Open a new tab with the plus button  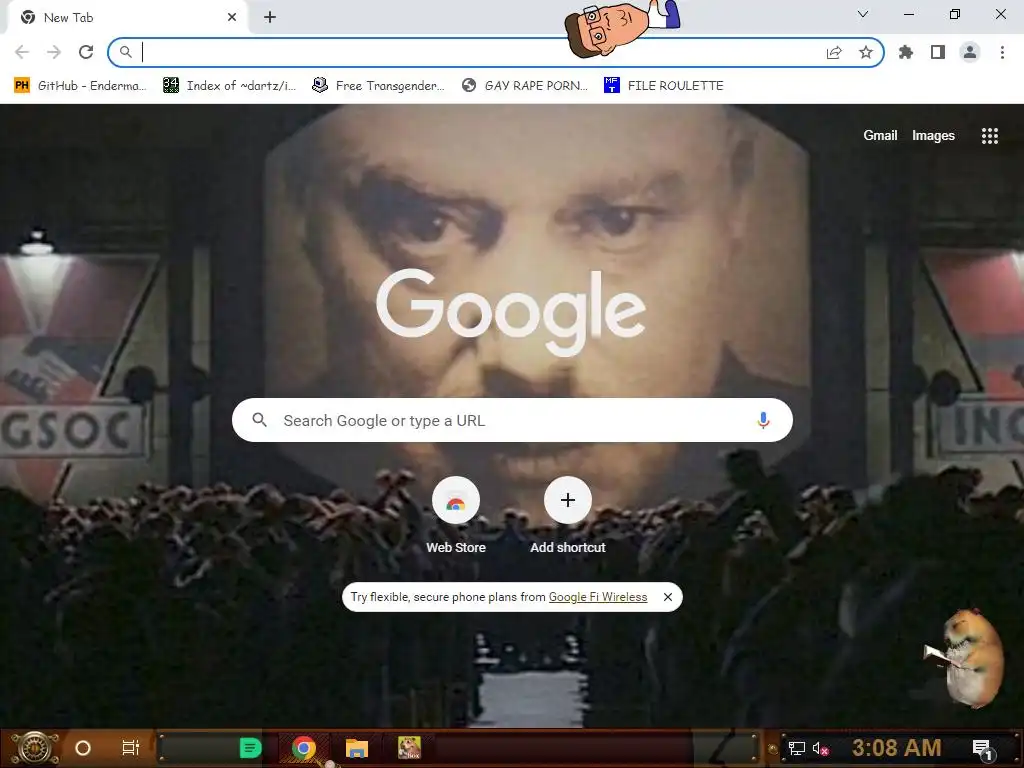click(270, 18)
